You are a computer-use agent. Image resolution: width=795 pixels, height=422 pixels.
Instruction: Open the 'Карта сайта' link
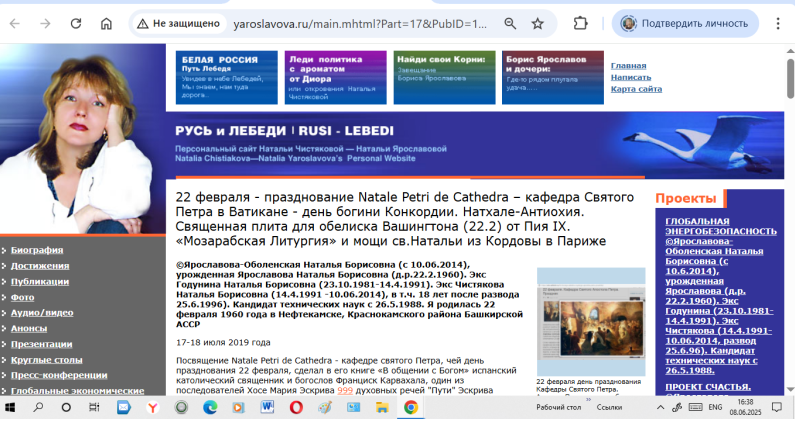[x=636, y=89]
